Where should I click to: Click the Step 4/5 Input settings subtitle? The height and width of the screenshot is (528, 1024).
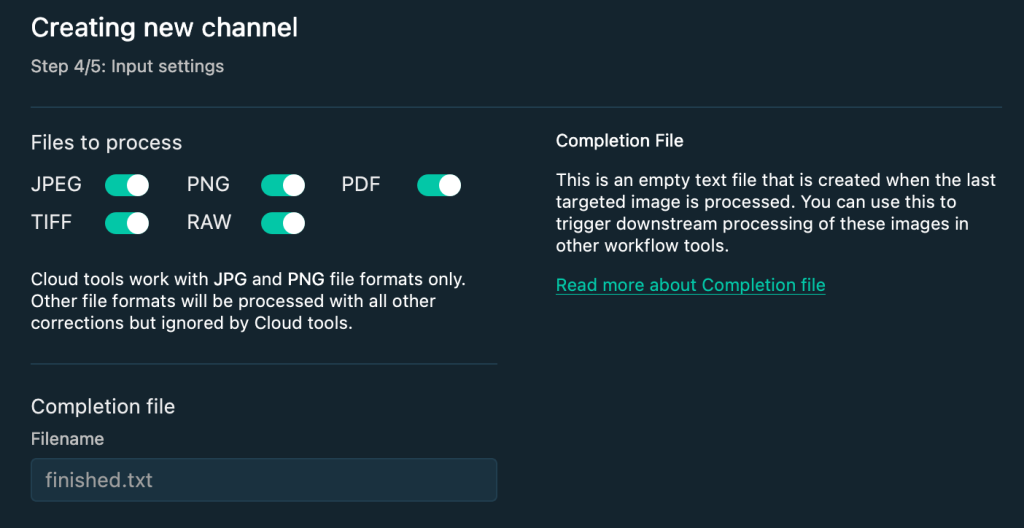click(127, 66)
